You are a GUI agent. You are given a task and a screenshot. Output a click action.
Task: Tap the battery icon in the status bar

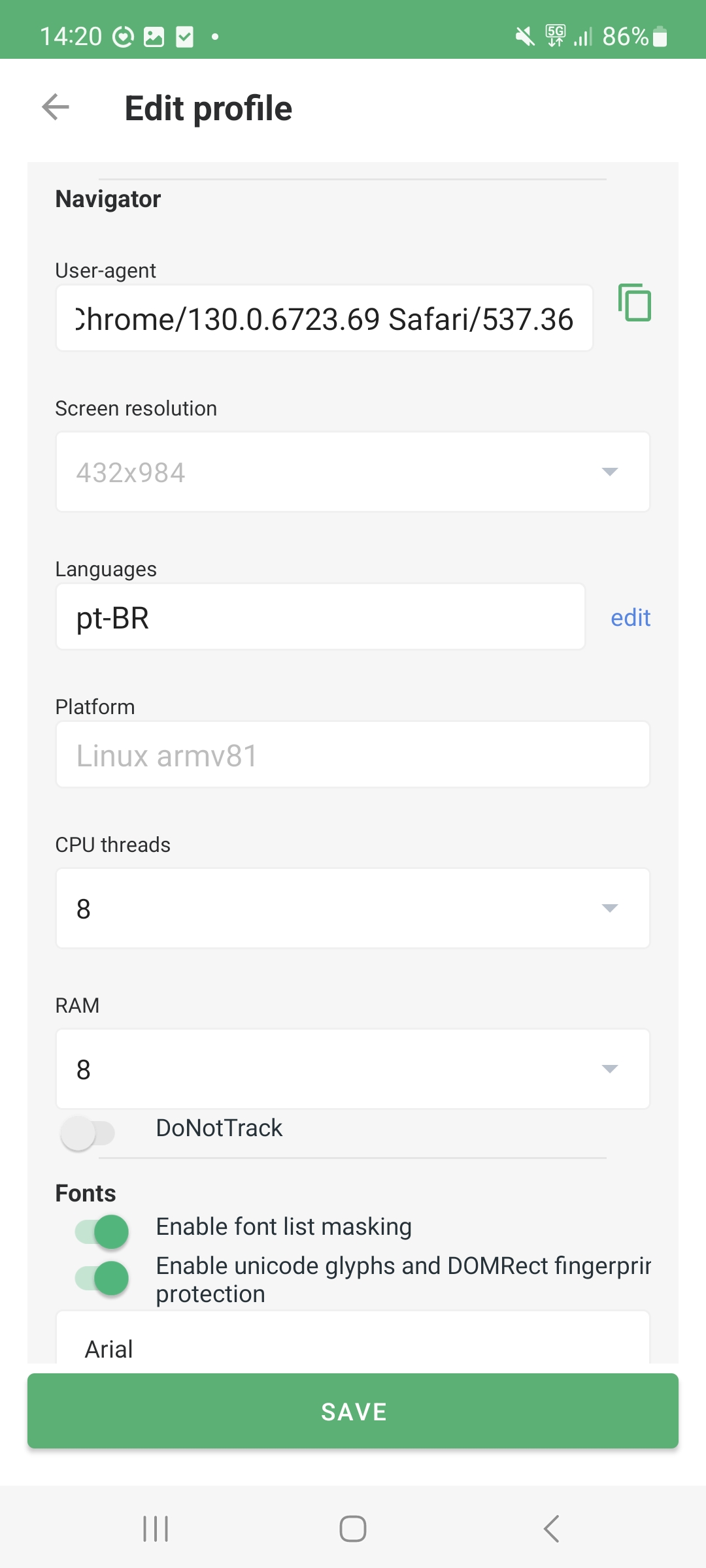(660, 37)
